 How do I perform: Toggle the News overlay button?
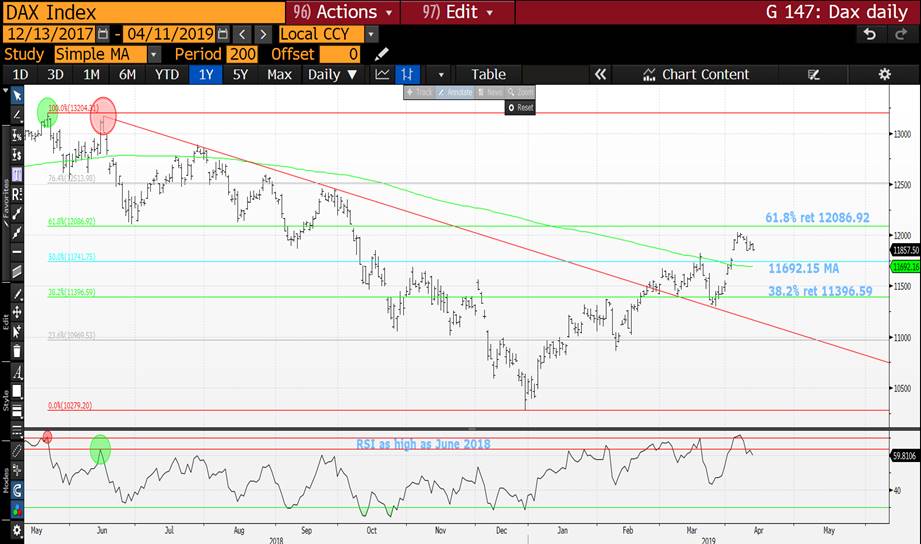pos(490,92)
